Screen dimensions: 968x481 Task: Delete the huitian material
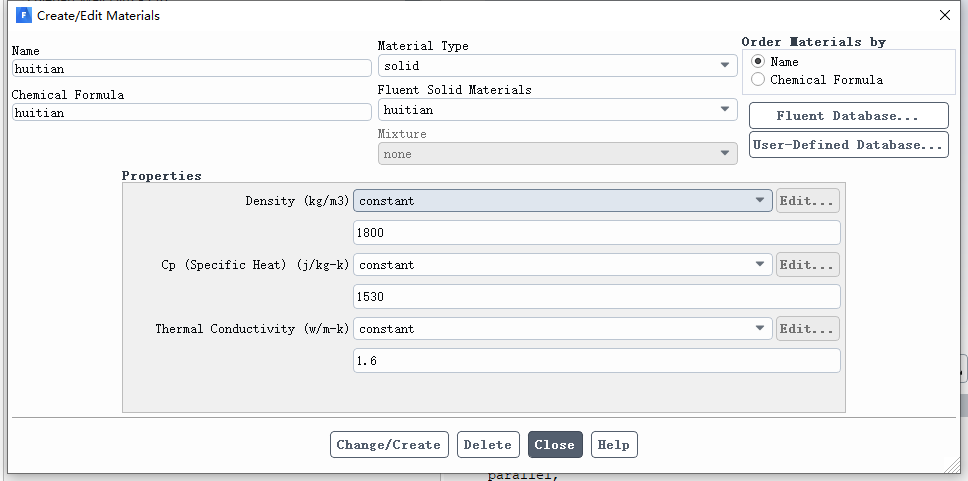pos(488,445)
